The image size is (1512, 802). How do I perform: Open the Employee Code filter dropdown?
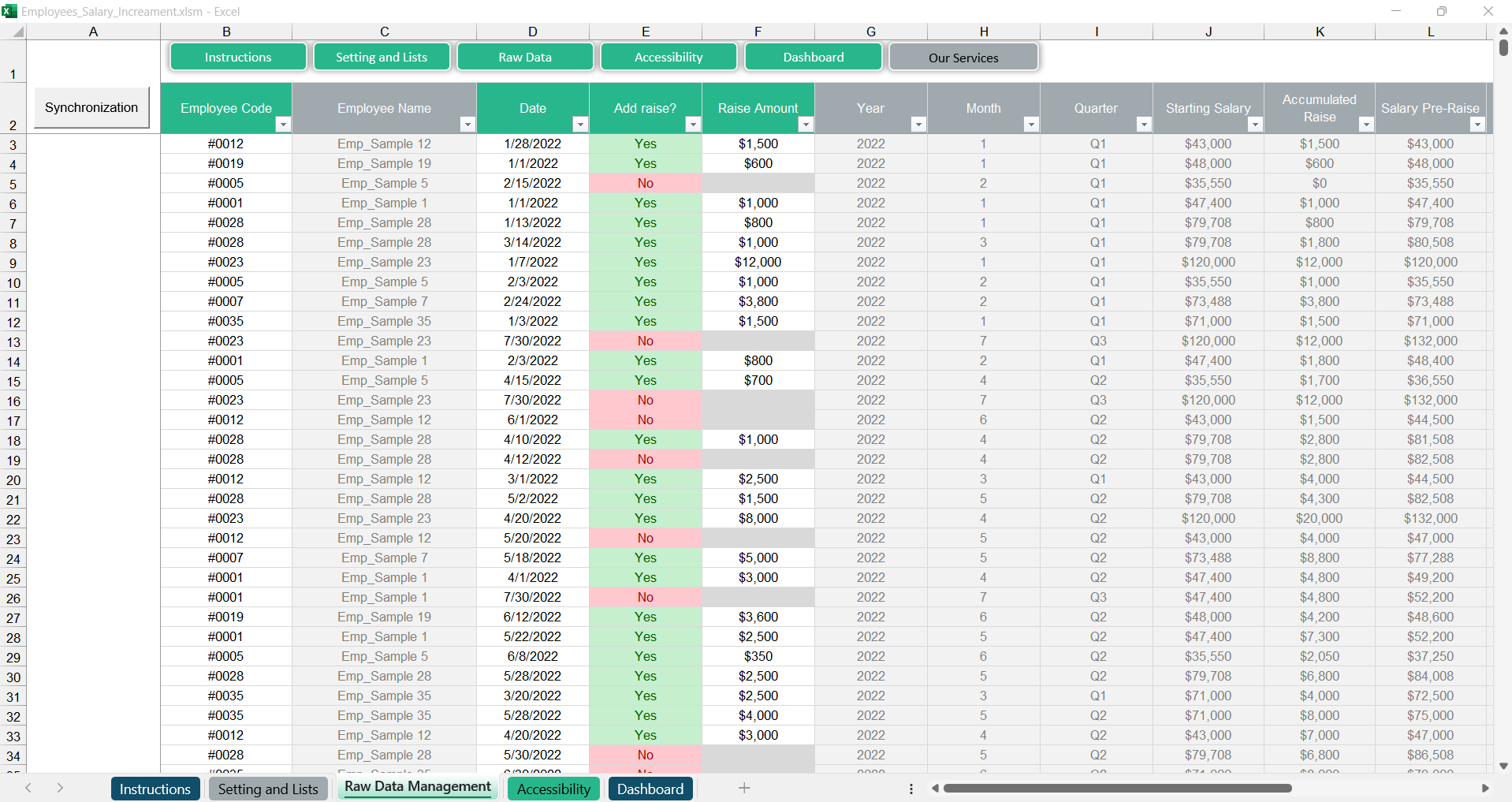(x=283, y=125)
